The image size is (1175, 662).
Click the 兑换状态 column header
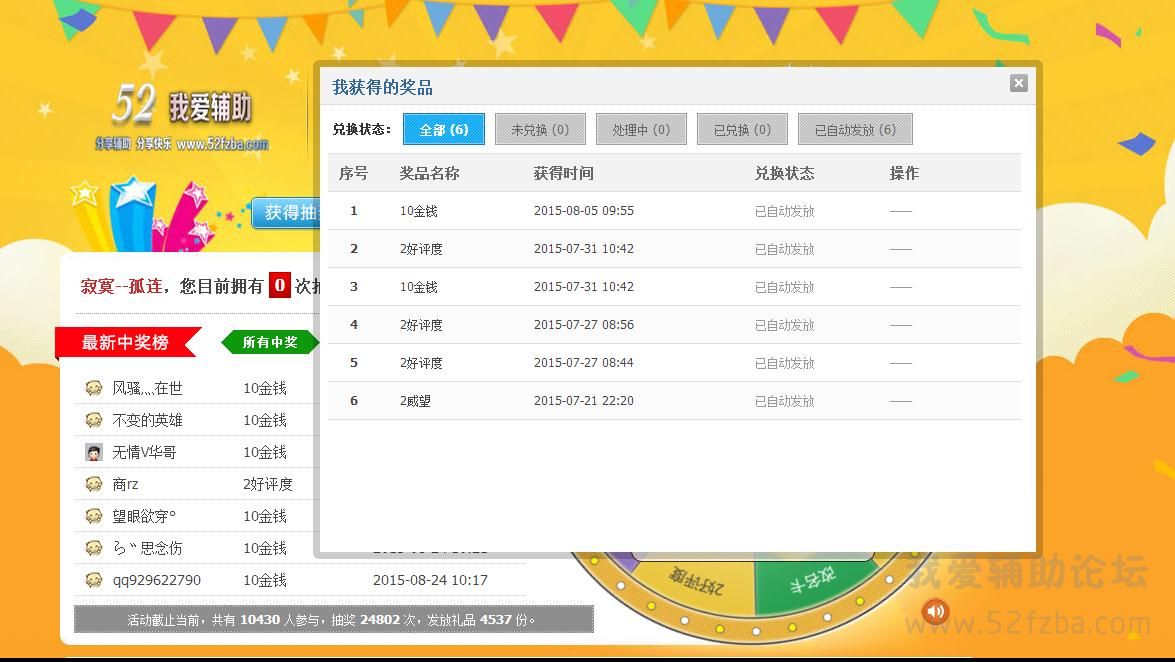[x=784, y=173]
